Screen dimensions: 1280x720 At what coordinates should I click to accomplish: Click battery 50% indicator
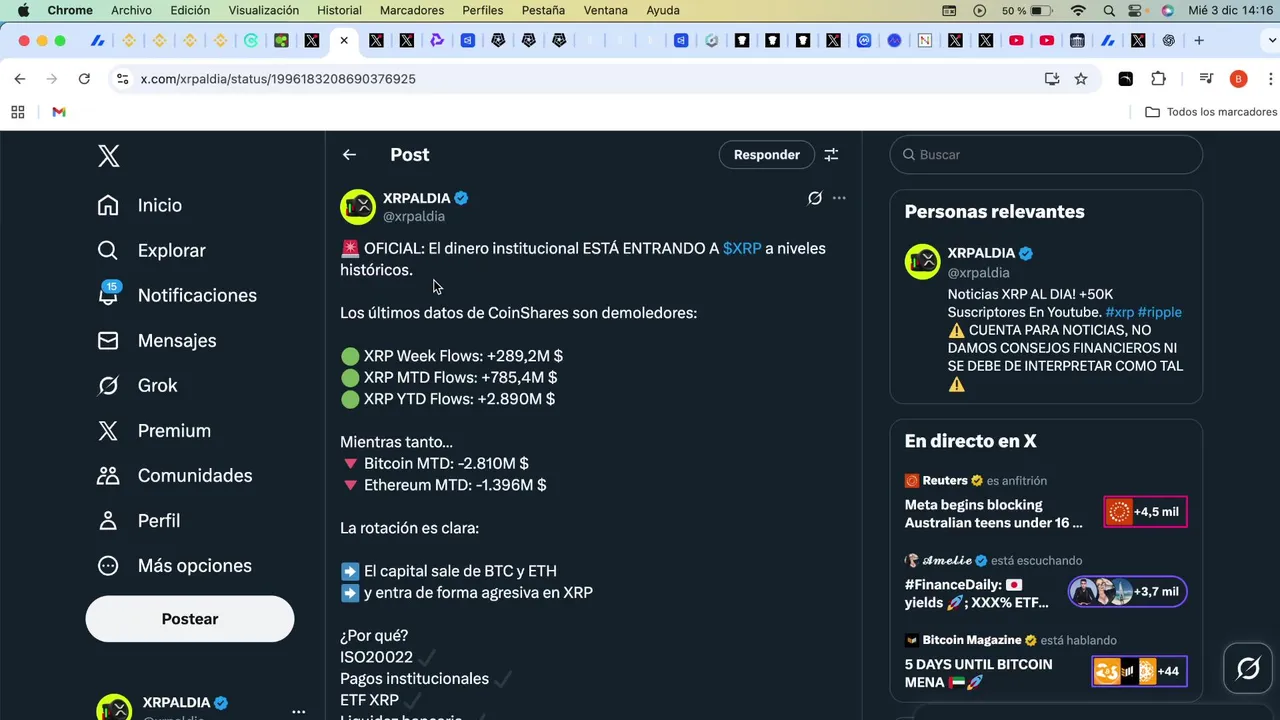point(1027,10)
